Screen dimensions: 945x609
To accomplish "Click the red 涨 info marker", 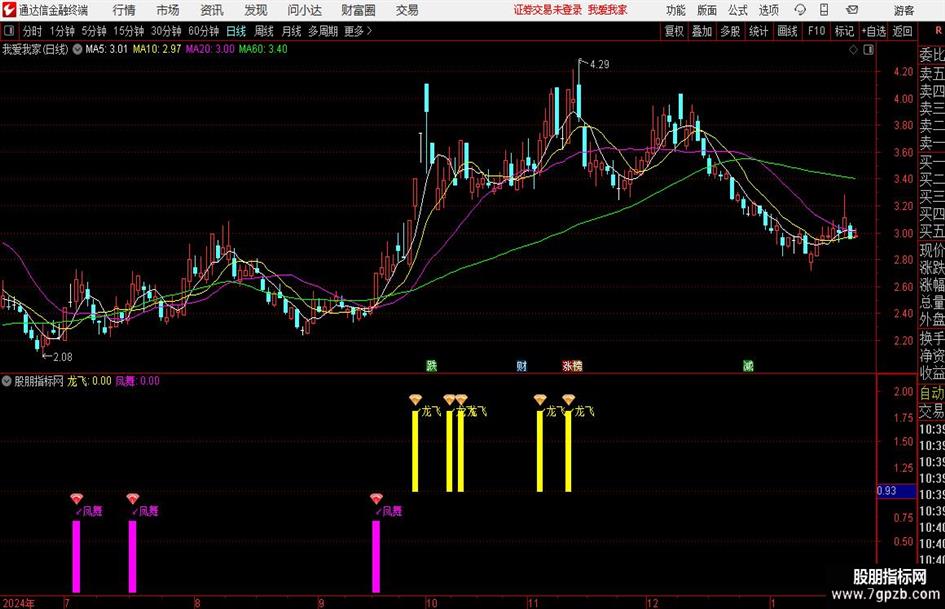I will click(567, 365).
